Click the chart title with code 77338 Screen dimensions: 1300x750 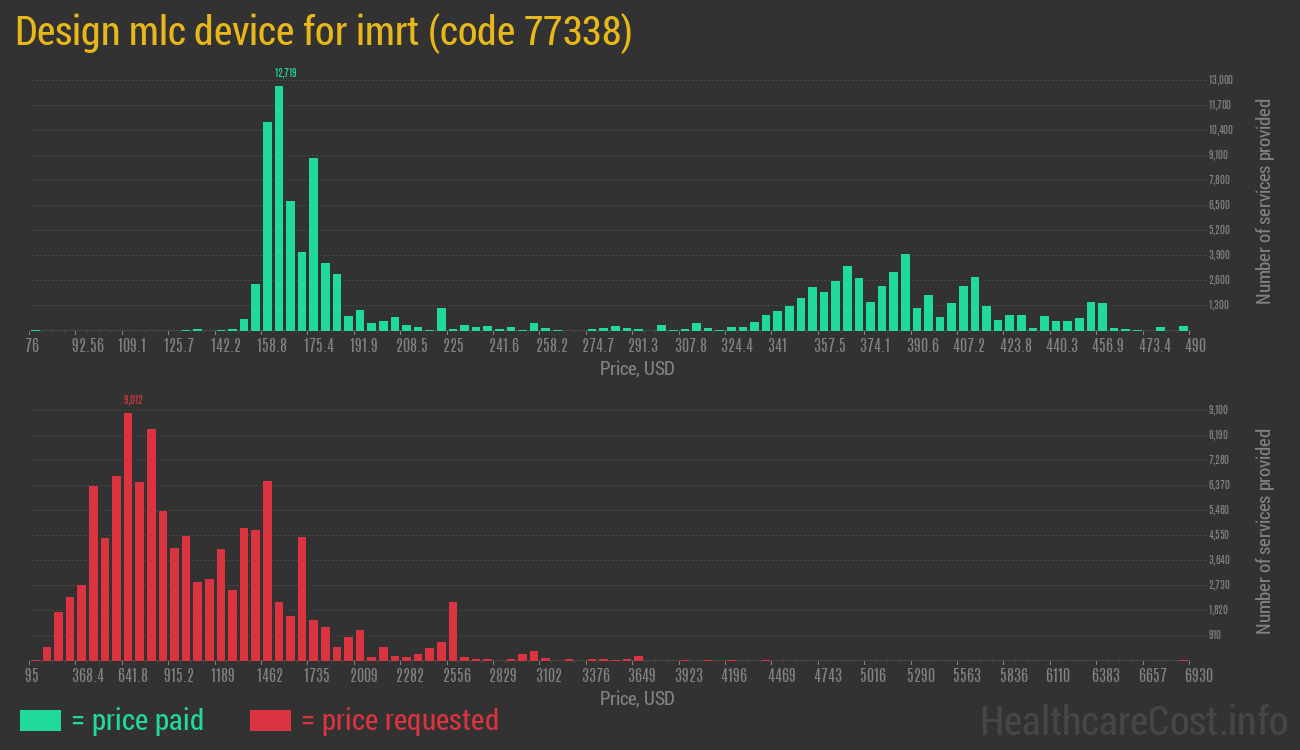point(324,32)
